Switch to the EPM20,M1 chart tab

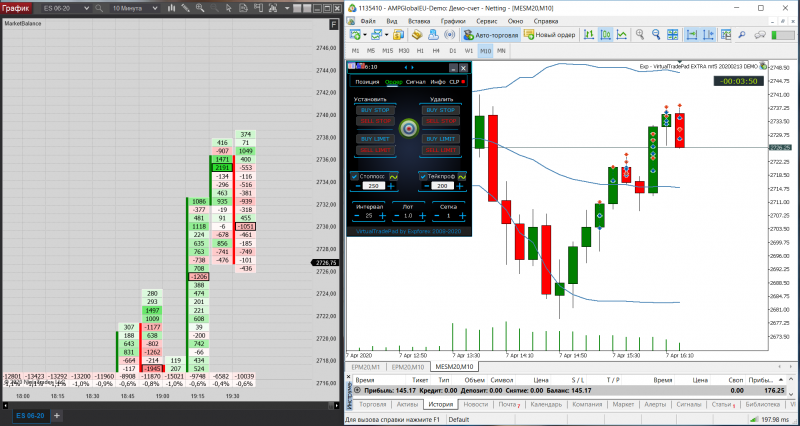point(365,367)
